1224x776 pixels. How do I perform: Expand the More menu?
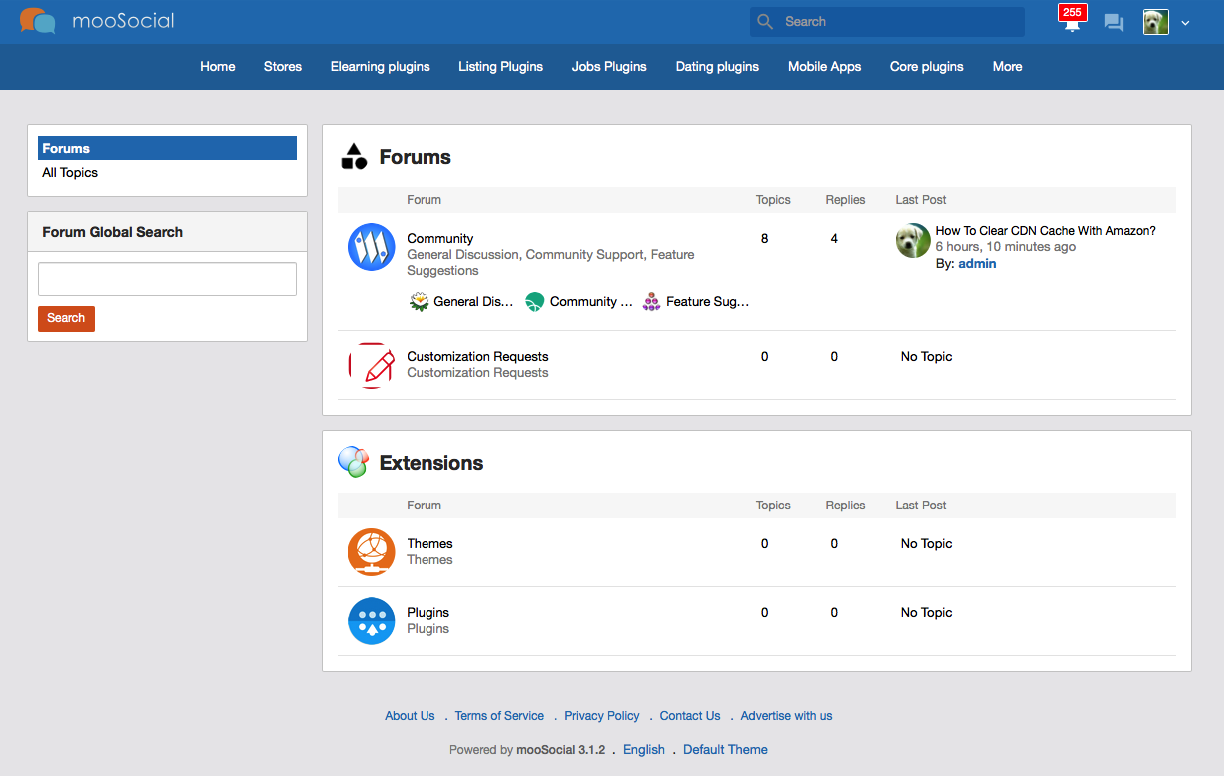click(1007, 67)
